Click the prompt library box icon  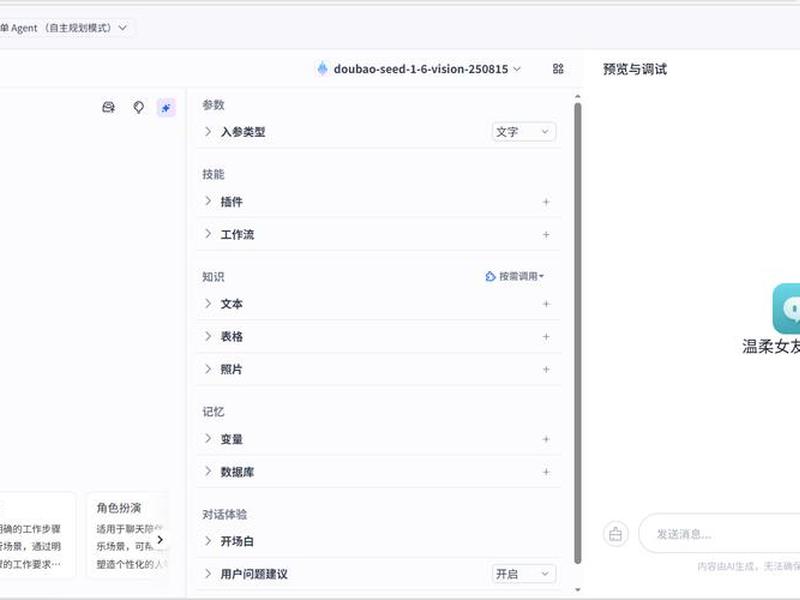(109, 107)
